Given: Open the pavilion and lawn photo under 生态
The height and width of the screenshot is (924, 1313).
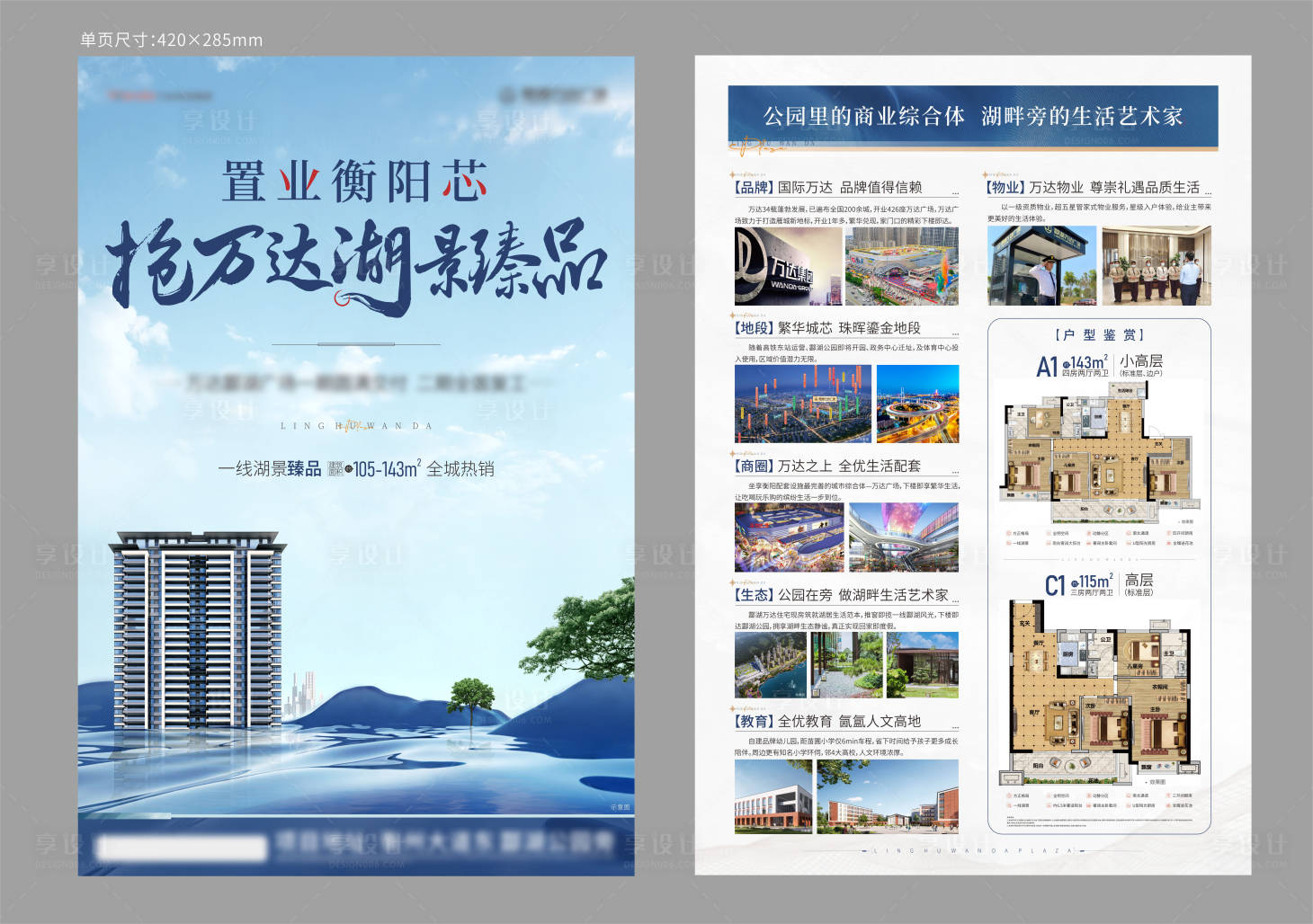Looking at the screenshot, I should pos(923,665).
